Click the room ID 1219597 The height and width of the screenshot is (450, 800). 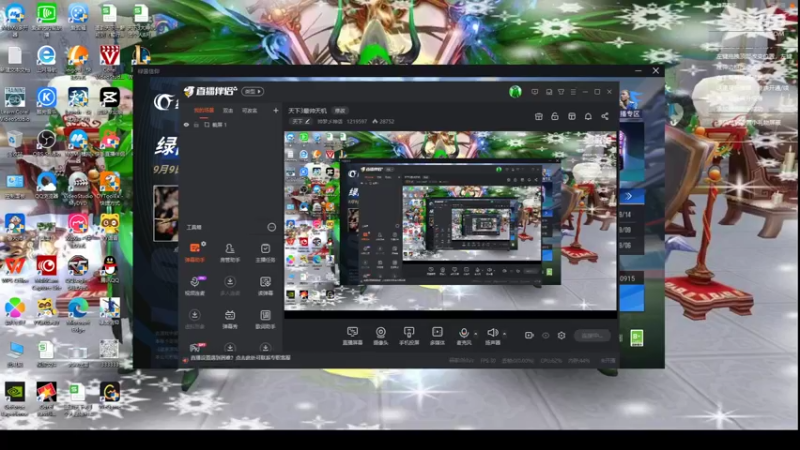click(357, 121)
